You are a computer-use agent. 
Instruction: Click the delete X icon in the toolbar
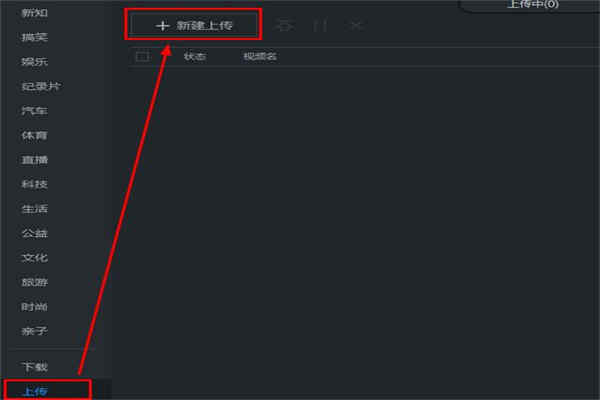coord(357,26)
